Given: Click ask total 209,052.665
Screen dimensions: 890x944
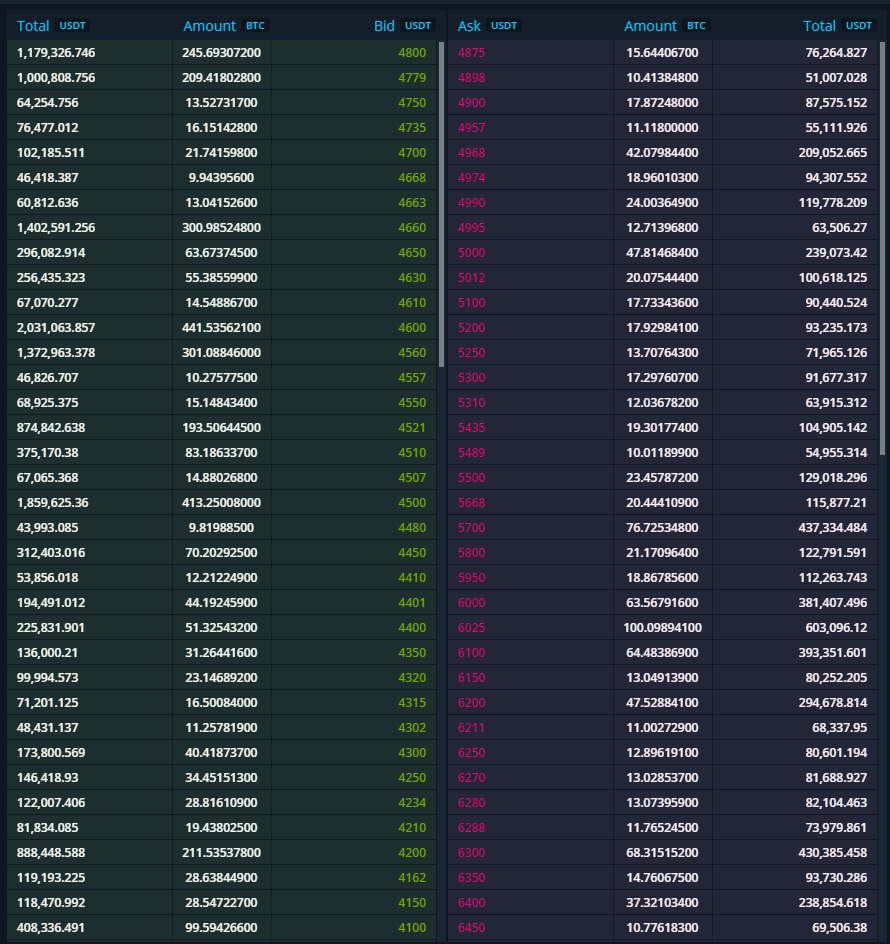Looking at the screenshot, I should coord(833,152).
